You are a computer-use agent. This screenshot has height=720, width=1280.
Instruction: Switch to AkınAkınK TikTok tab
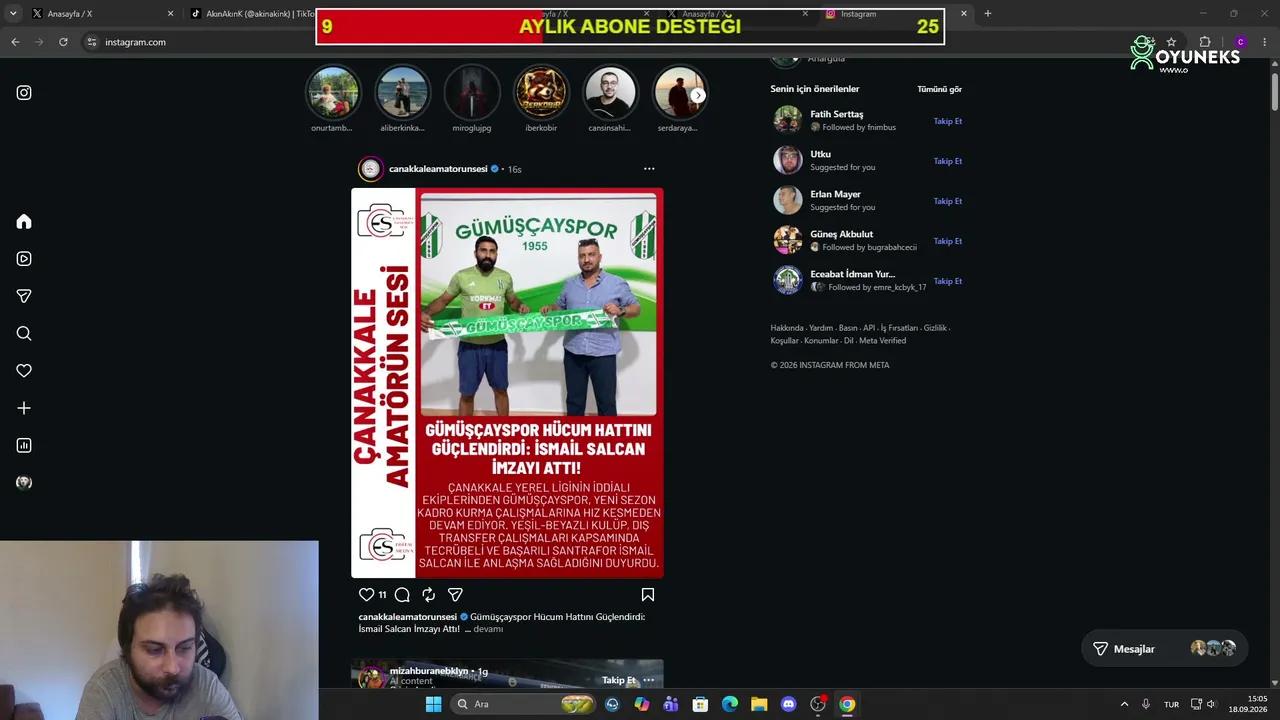(x=250, y=14)
